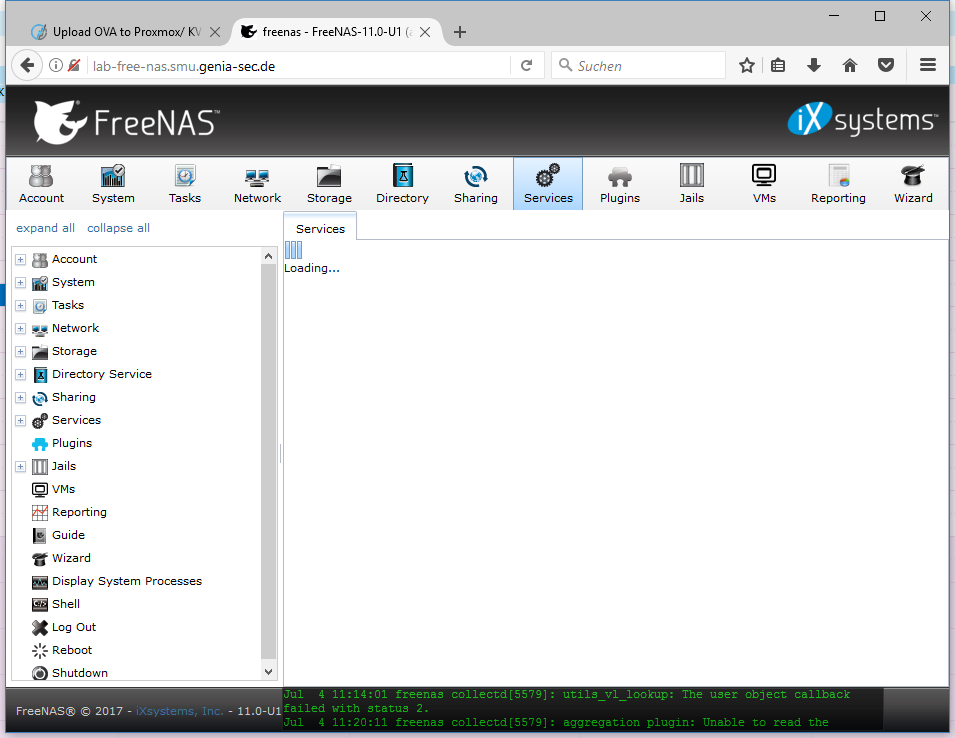Go to browser home page icon
Viewport: 955px width, 738px height.
850,65
